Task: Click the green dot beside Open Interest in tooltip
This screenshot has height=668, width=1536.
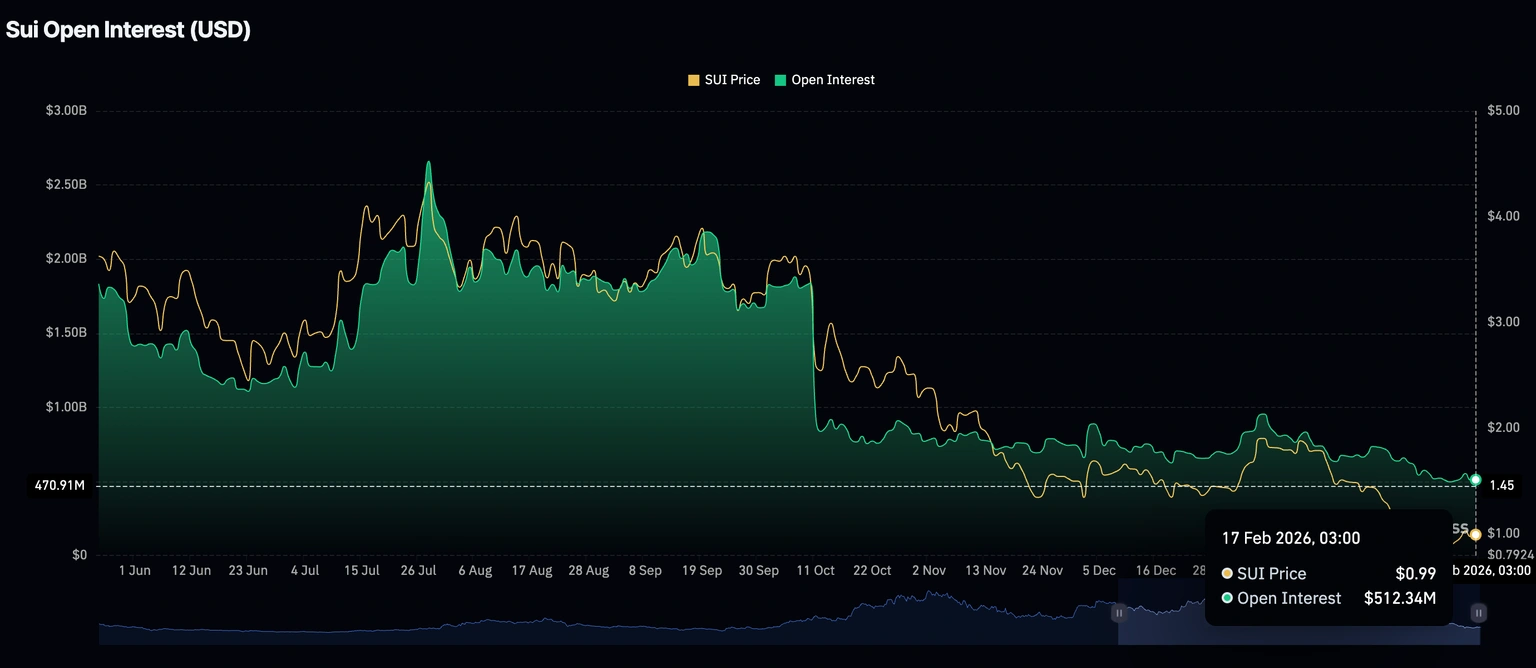Action: [1227, 598]
